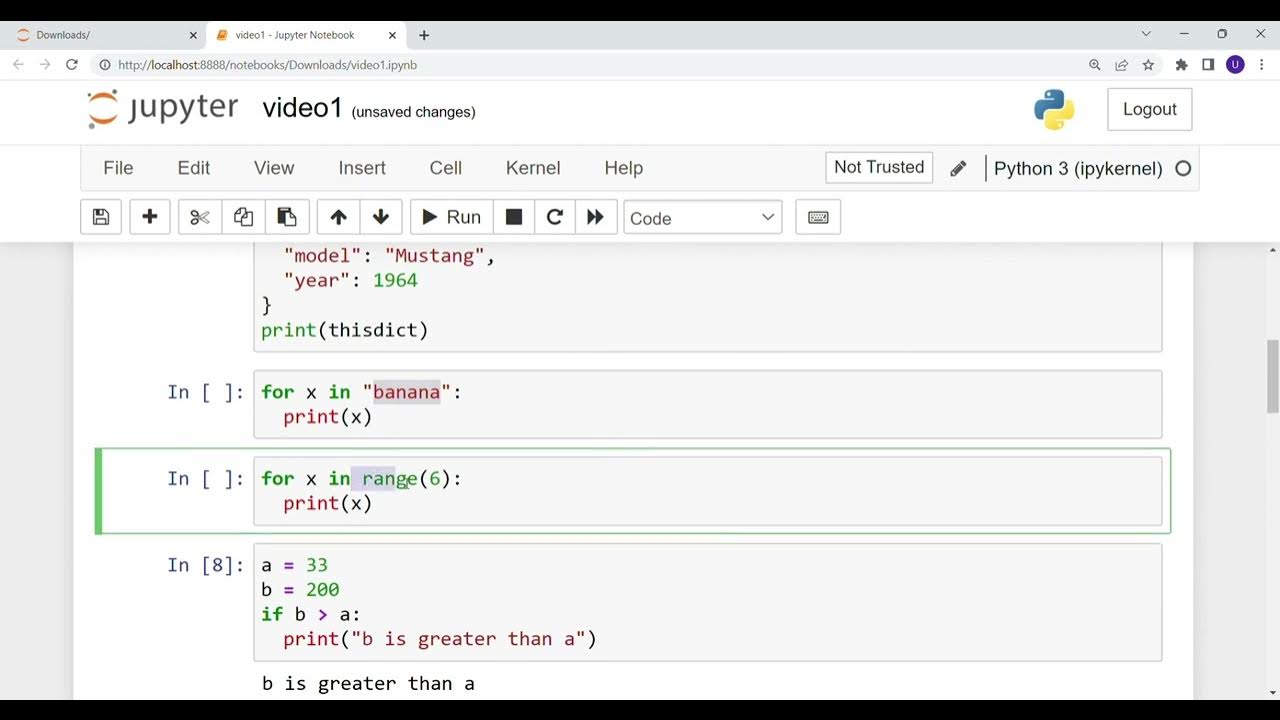Copy selected cells icon
This screenshot has width=1280, height=720.
243,217
